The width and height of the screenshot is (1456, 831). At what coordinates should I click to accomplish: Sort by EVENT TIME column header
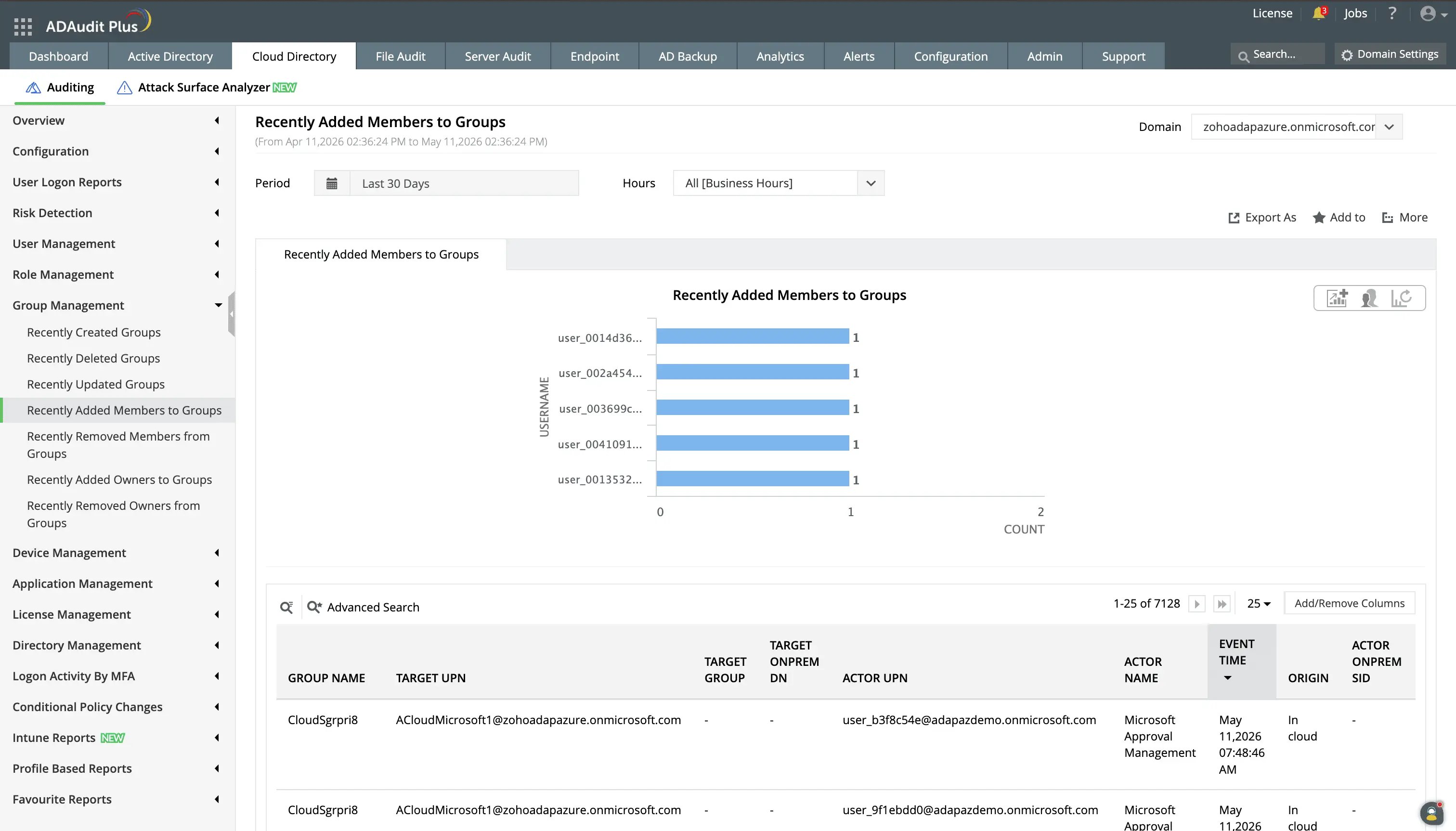click(x=1241, y=661)
